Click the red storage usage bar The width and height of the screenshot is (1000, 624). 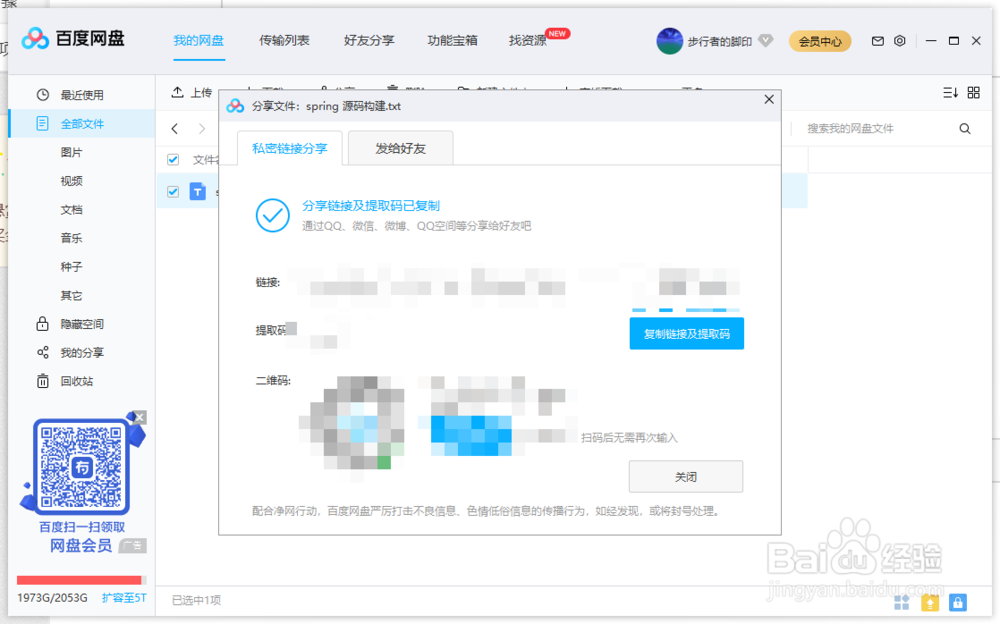click(81, 580)
